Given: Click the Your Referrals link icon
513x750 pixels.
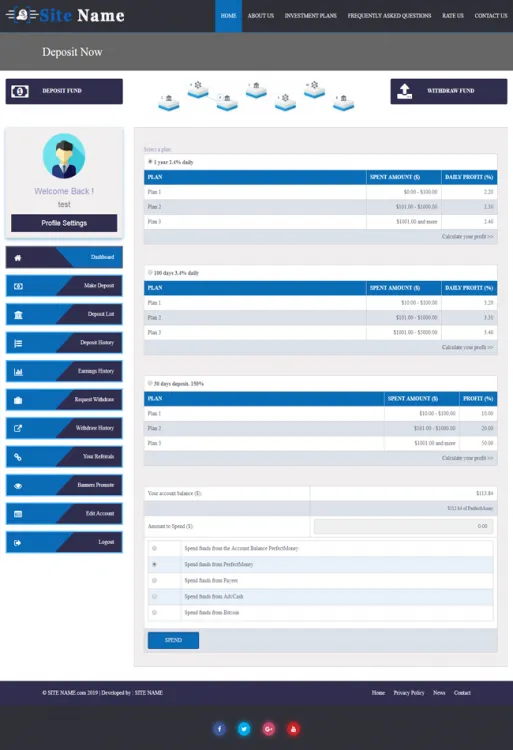Looking at the screenshot, I should 18,457.
